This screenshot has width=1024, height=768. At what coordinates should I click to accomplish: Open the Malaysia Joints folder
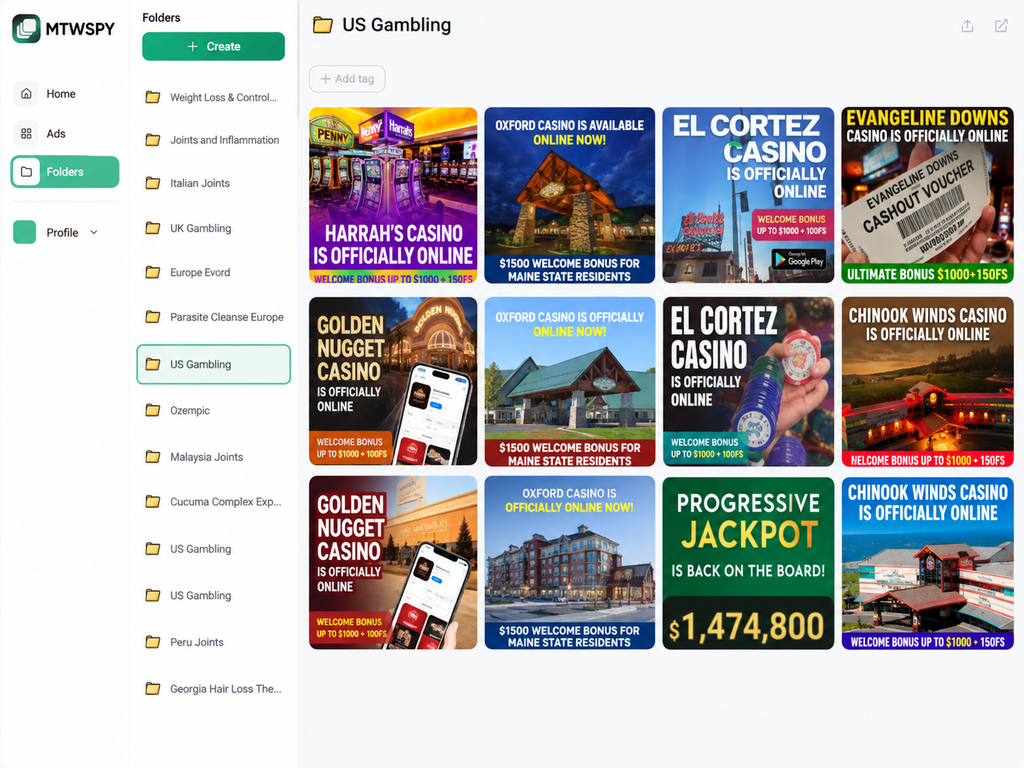pos(214,456)
